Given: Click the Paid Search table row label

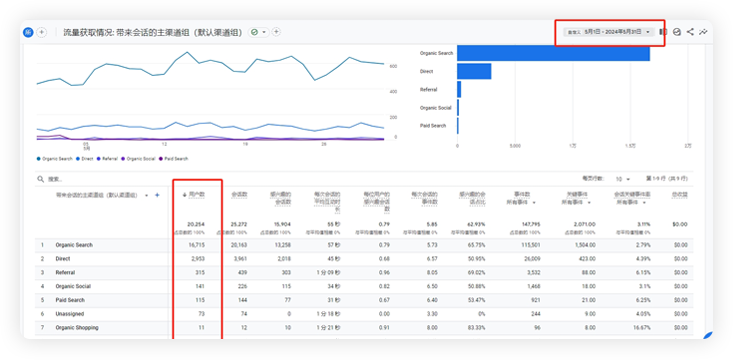Looking at the screenshot, I should pos(70,300).
